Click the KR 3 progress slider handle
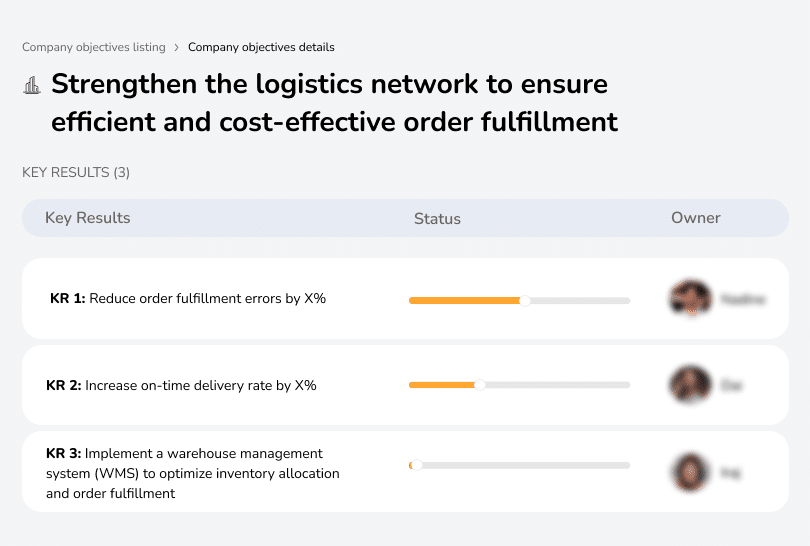 coord(416,465)
